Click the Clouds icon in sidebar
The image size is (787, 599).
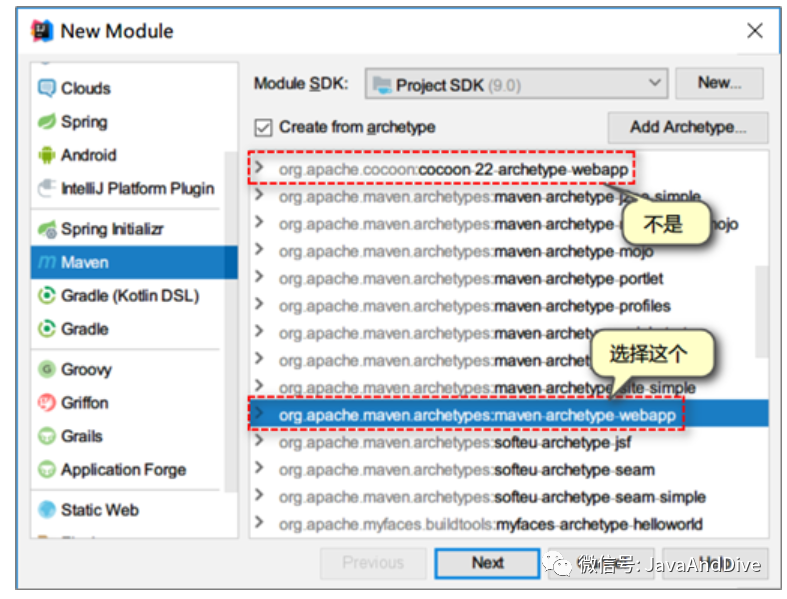coord(47,88)
